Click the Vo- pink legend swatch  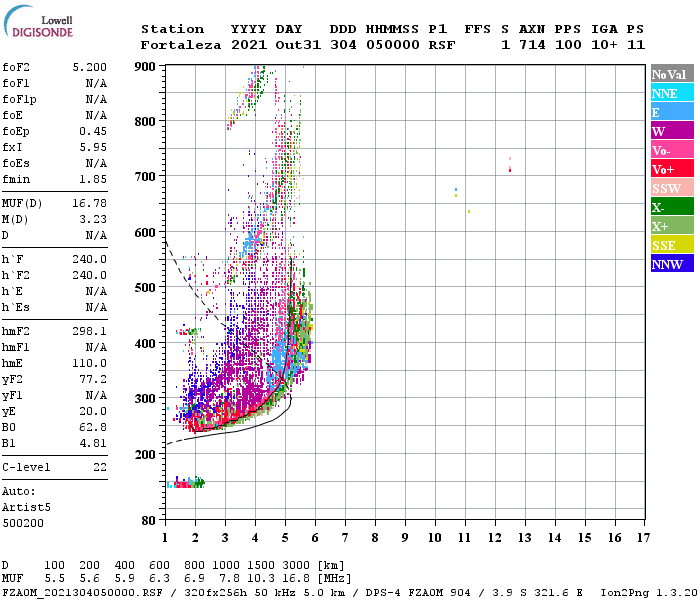672,150
